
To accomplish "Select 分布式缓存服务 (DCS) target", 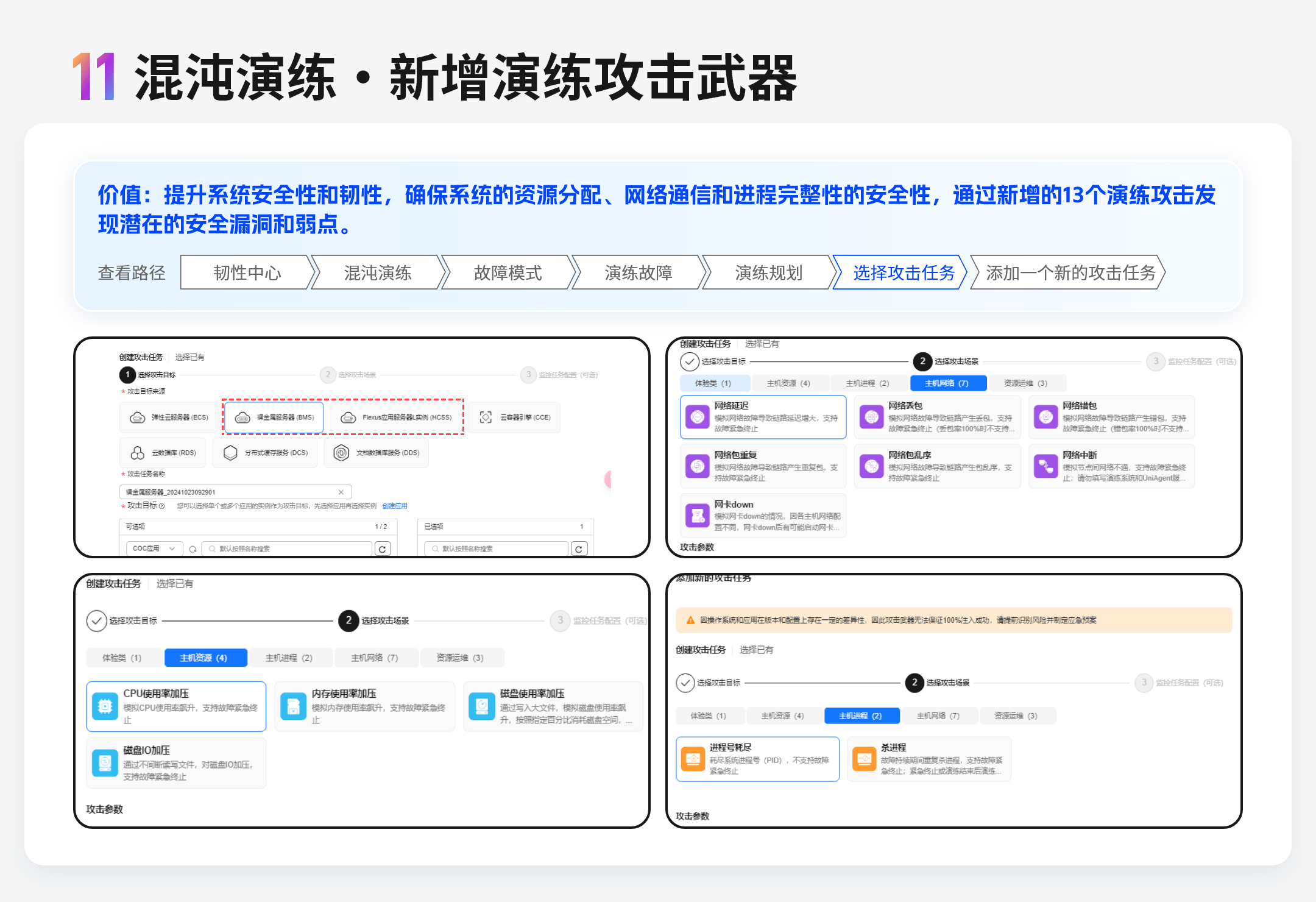I will click(265, 453).
